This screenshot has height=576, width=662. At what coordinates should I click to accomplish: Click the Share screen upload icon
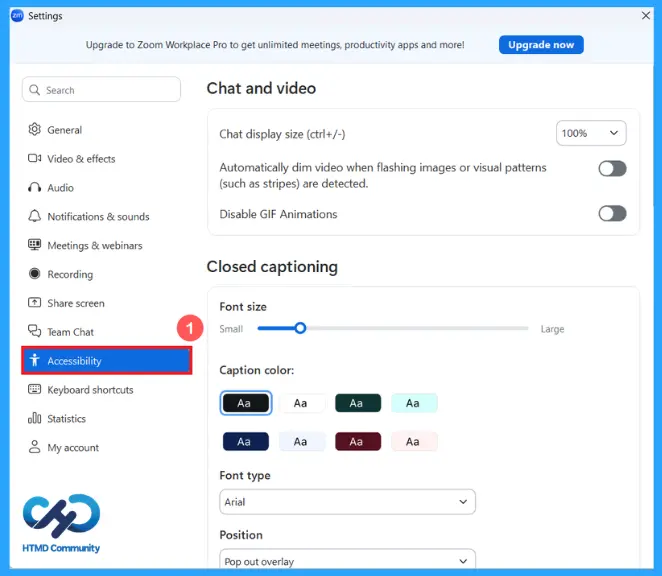pyautogui.click(x=35, y=303)
